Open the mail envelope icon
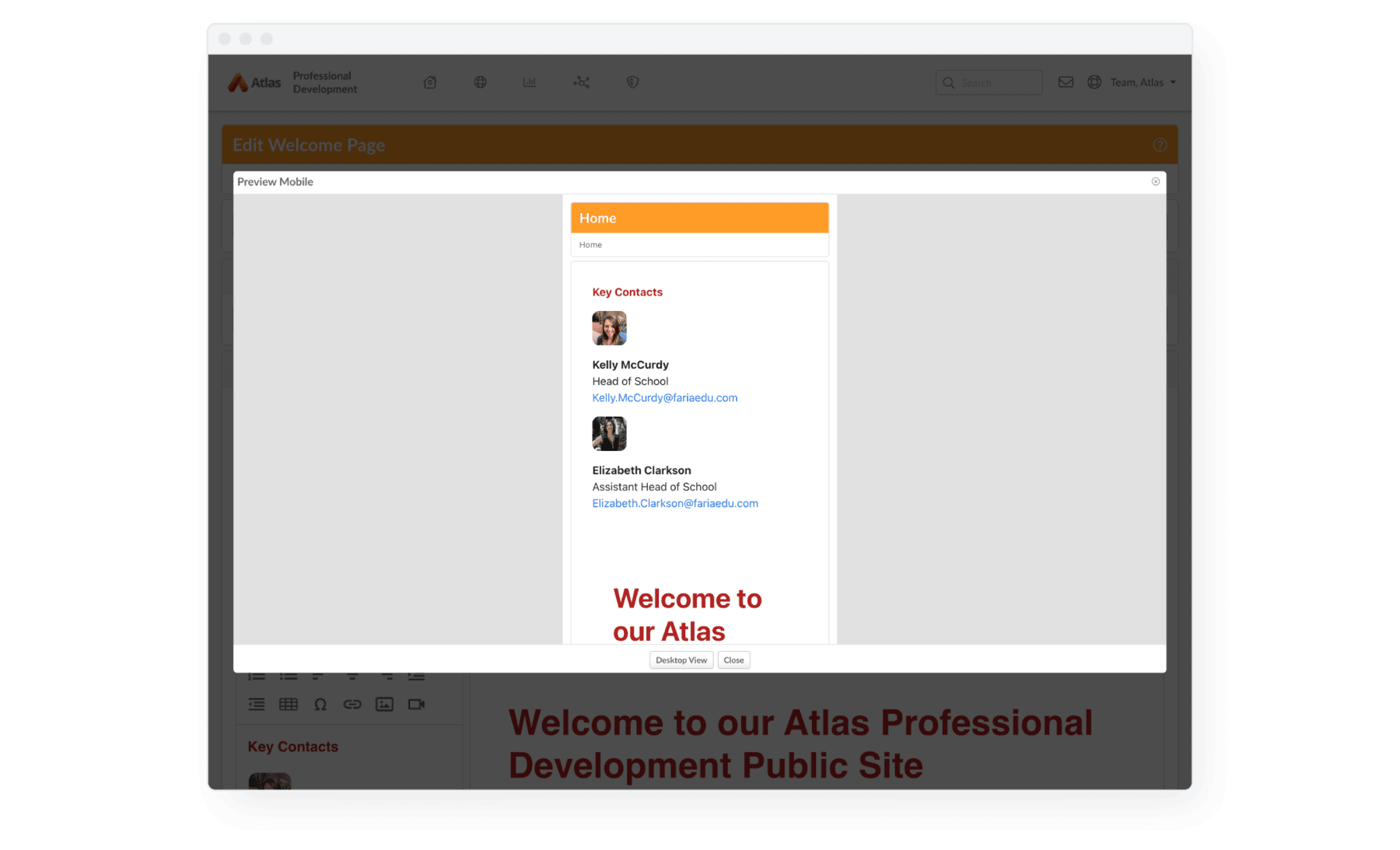The height and width of the screenshot is (850, 1400). pyautogui.click(x=1066, y=82)
